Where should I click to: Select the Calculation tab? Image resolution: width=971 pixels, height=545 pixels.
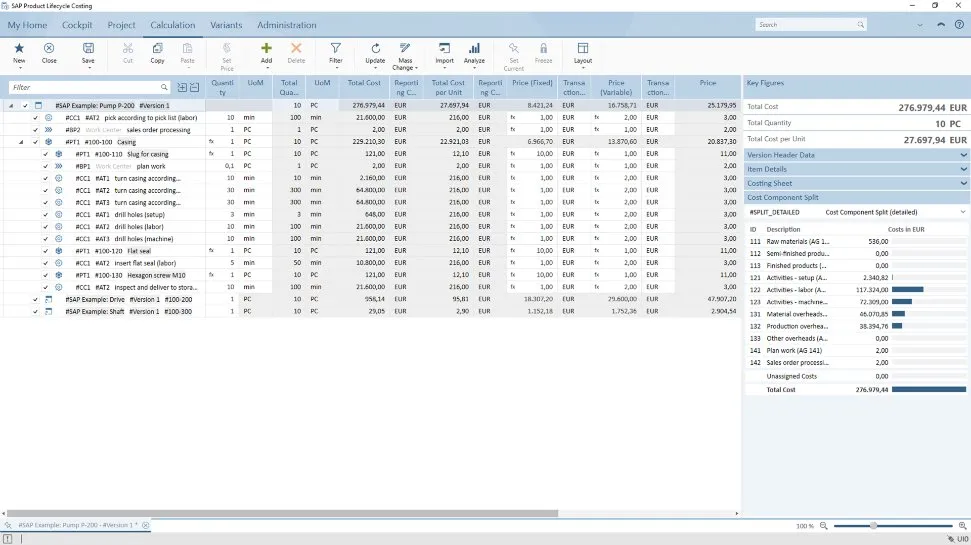[x=173, y=25]
